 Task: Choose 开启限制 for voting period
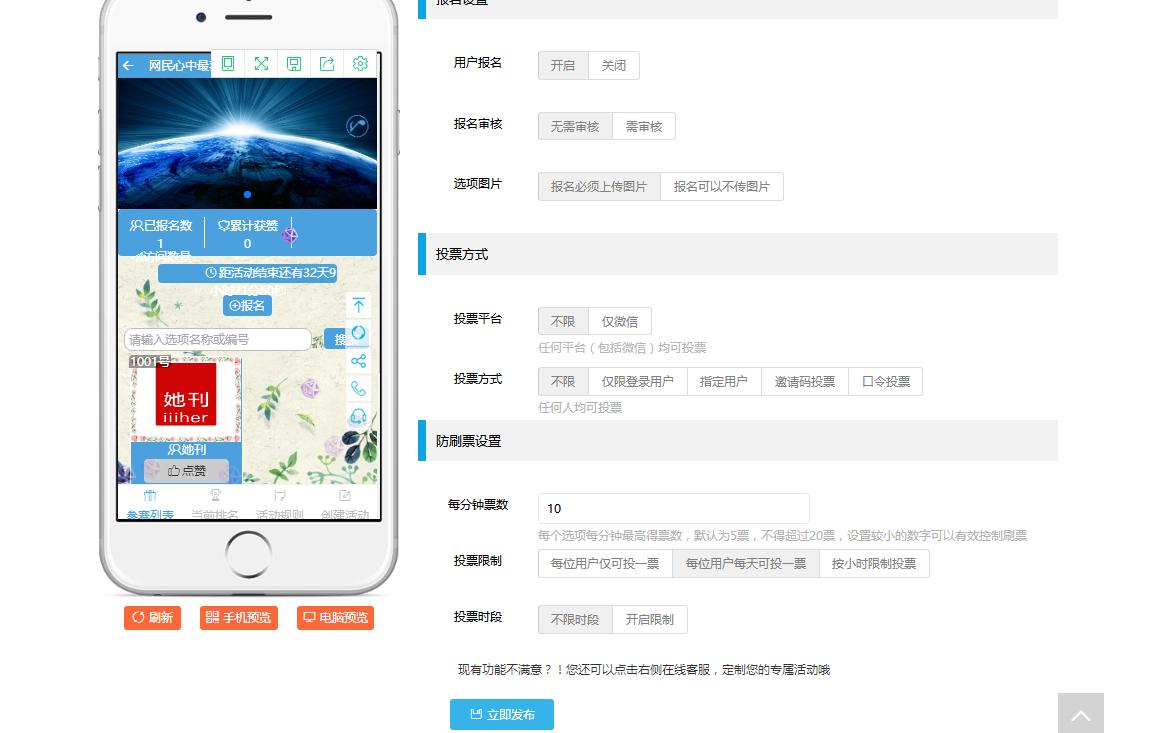click(x=649, y=619)
